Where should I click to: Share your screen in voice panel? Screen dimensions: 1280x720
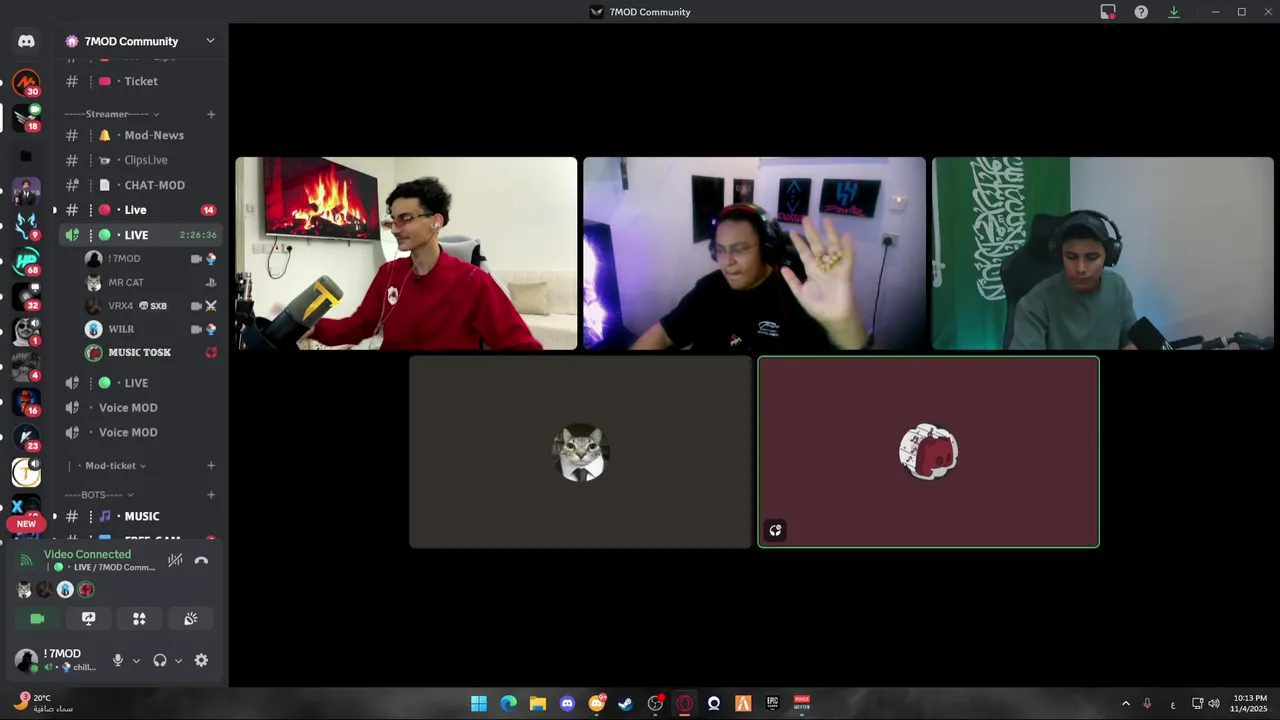tap(88, 619)
